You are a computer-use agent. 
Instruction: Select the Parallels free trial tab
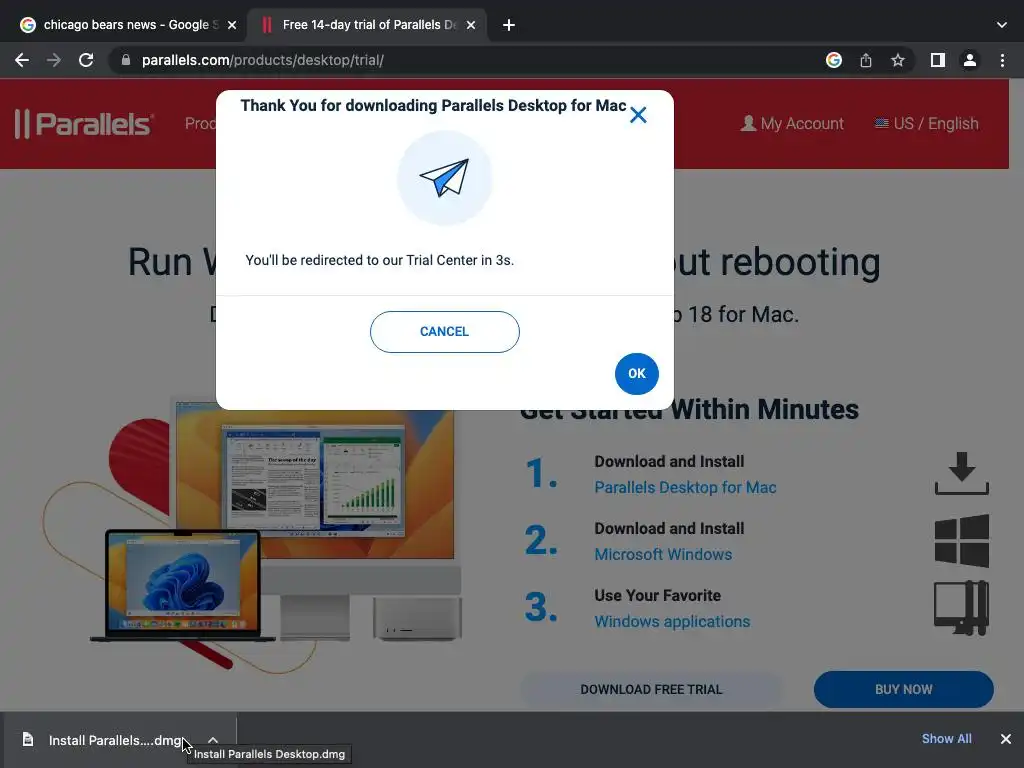[366, 25]
